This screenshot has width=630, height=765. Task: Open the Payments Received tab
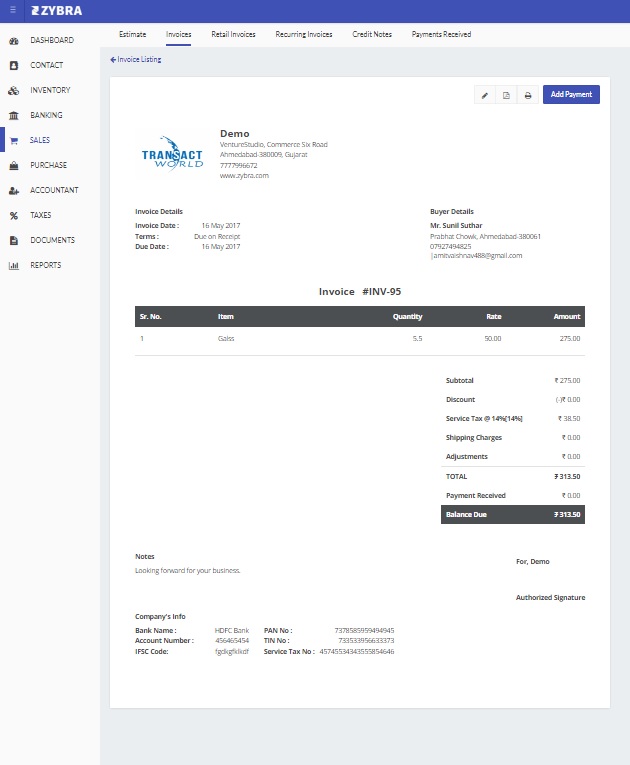click(441, 34)
